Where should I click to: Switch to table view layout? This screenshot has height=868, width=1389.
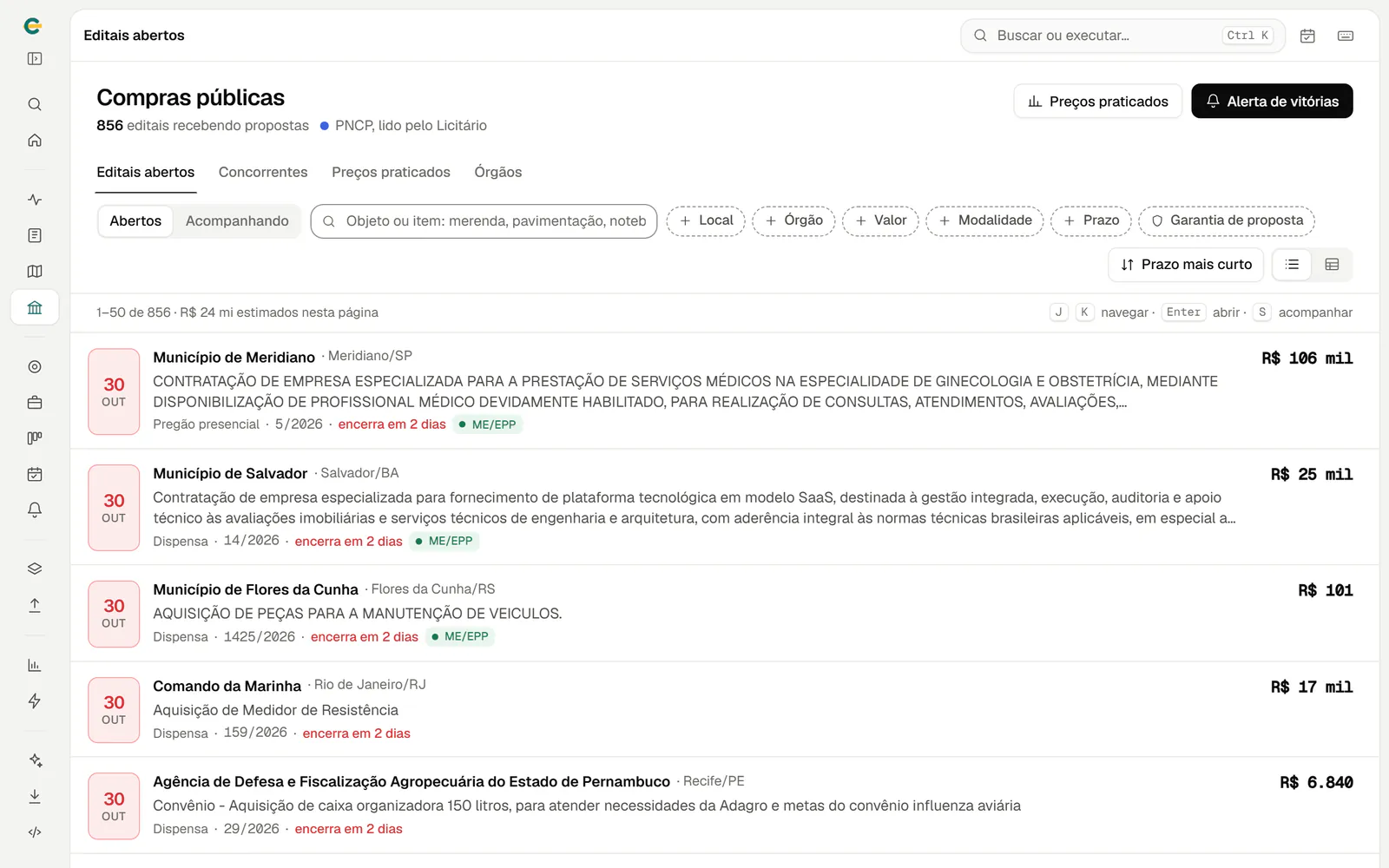point(1332,265)
